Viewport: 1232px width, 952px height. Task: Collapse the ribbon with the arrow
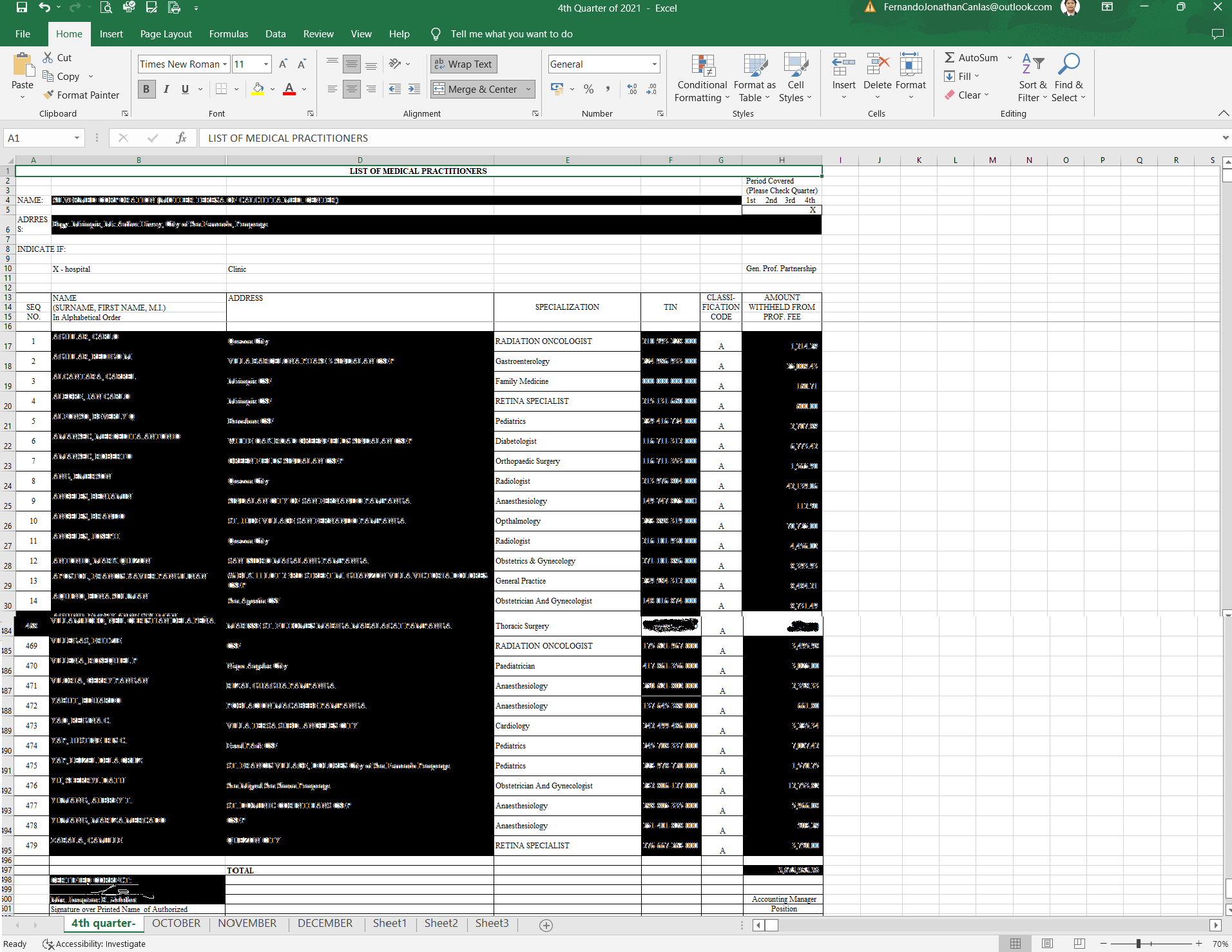point(1223,113)
